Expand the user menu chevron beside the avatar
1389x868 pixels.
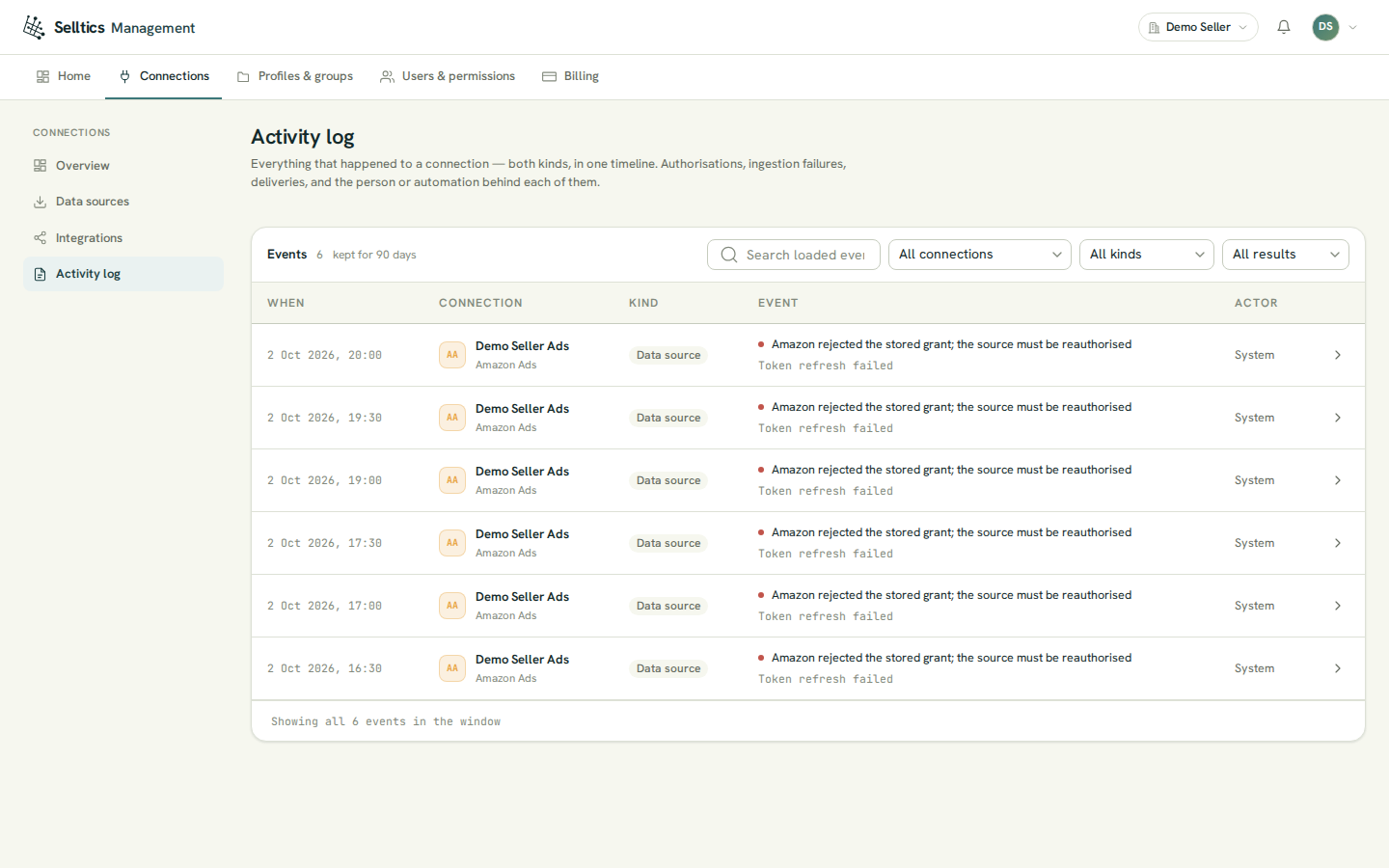(x=1352, y=27)
